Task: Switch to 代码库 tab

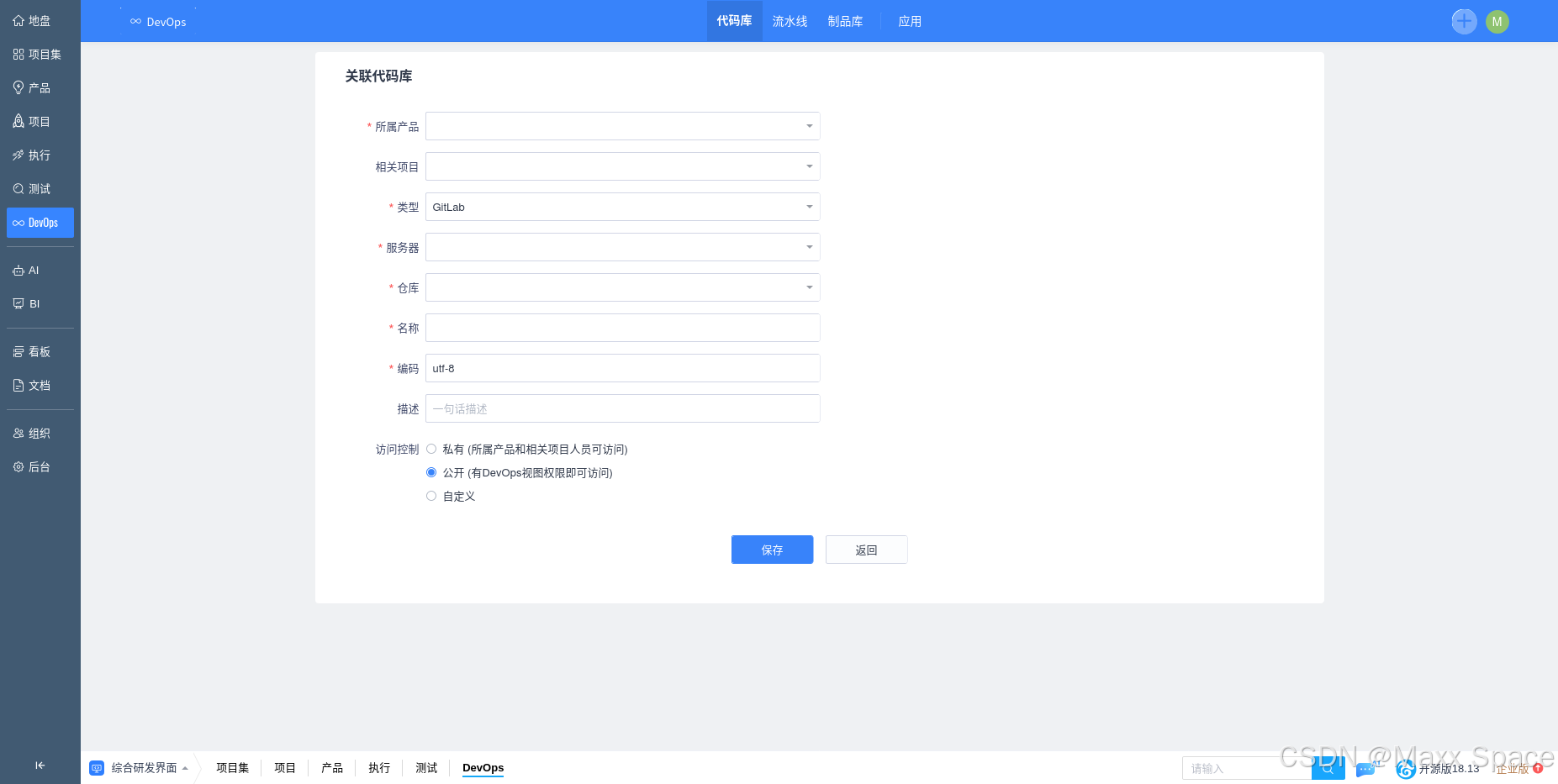Action: pos(734,21)
